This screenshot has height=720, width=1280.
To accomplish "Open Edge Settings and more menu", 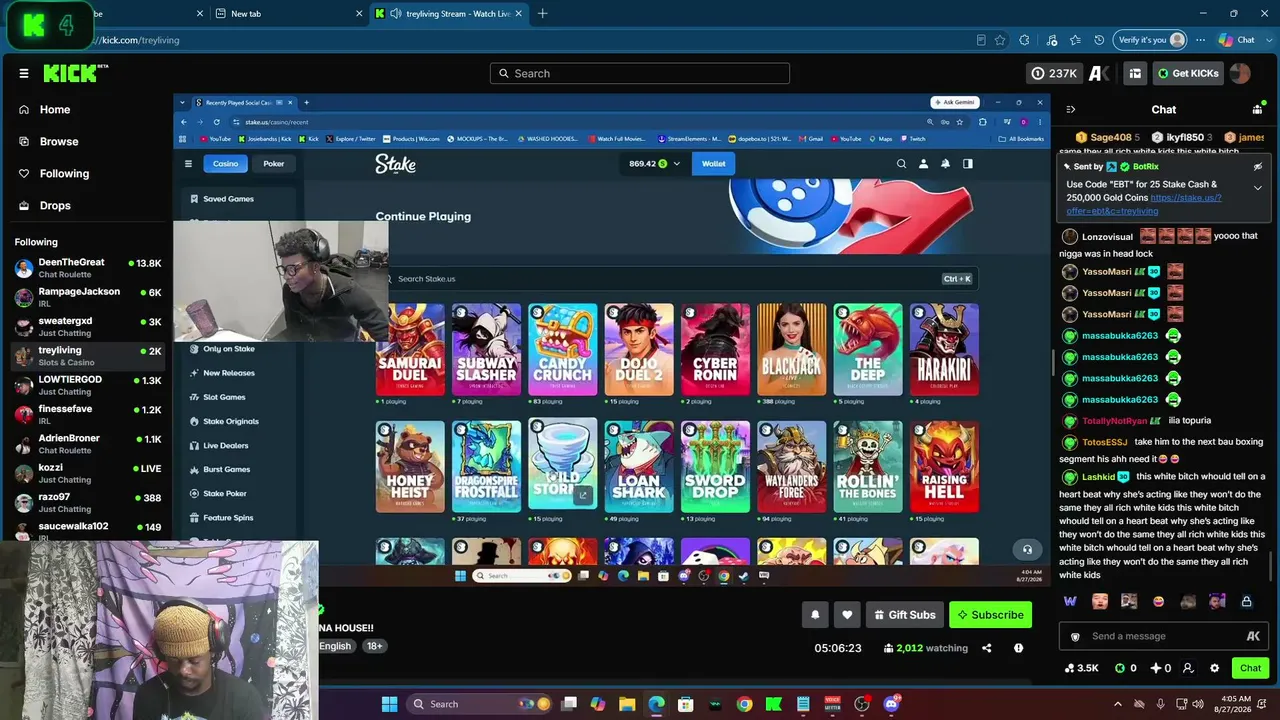I will [1201, 40].
